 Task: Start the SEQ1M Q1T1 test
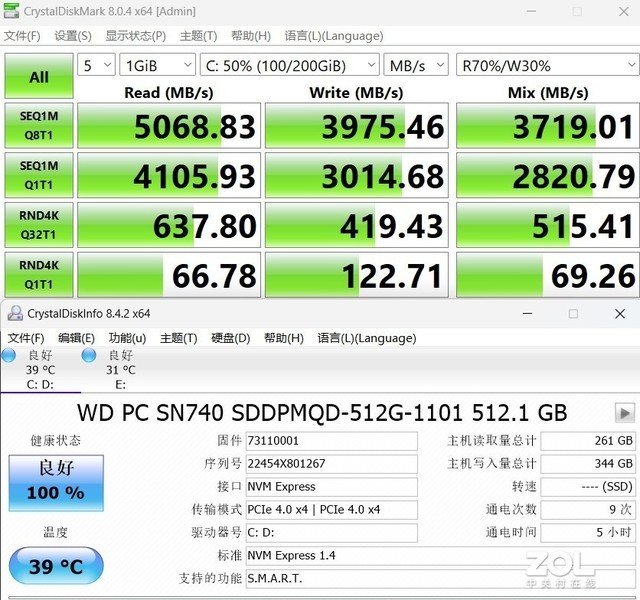tap(39, 175)
